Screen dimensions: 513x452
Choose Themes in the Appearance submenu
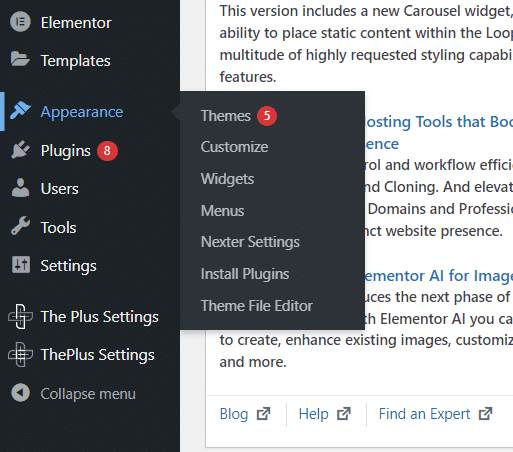tap(226, 116)
